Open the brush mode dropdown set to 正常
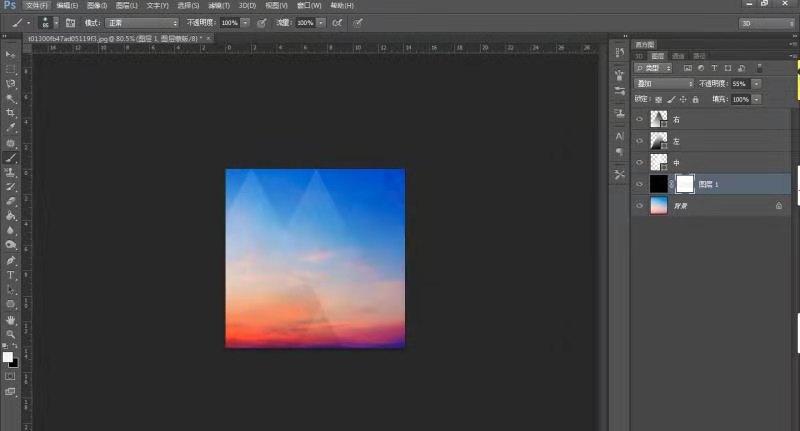Screen dimensions: 800x431 (142, 23)
